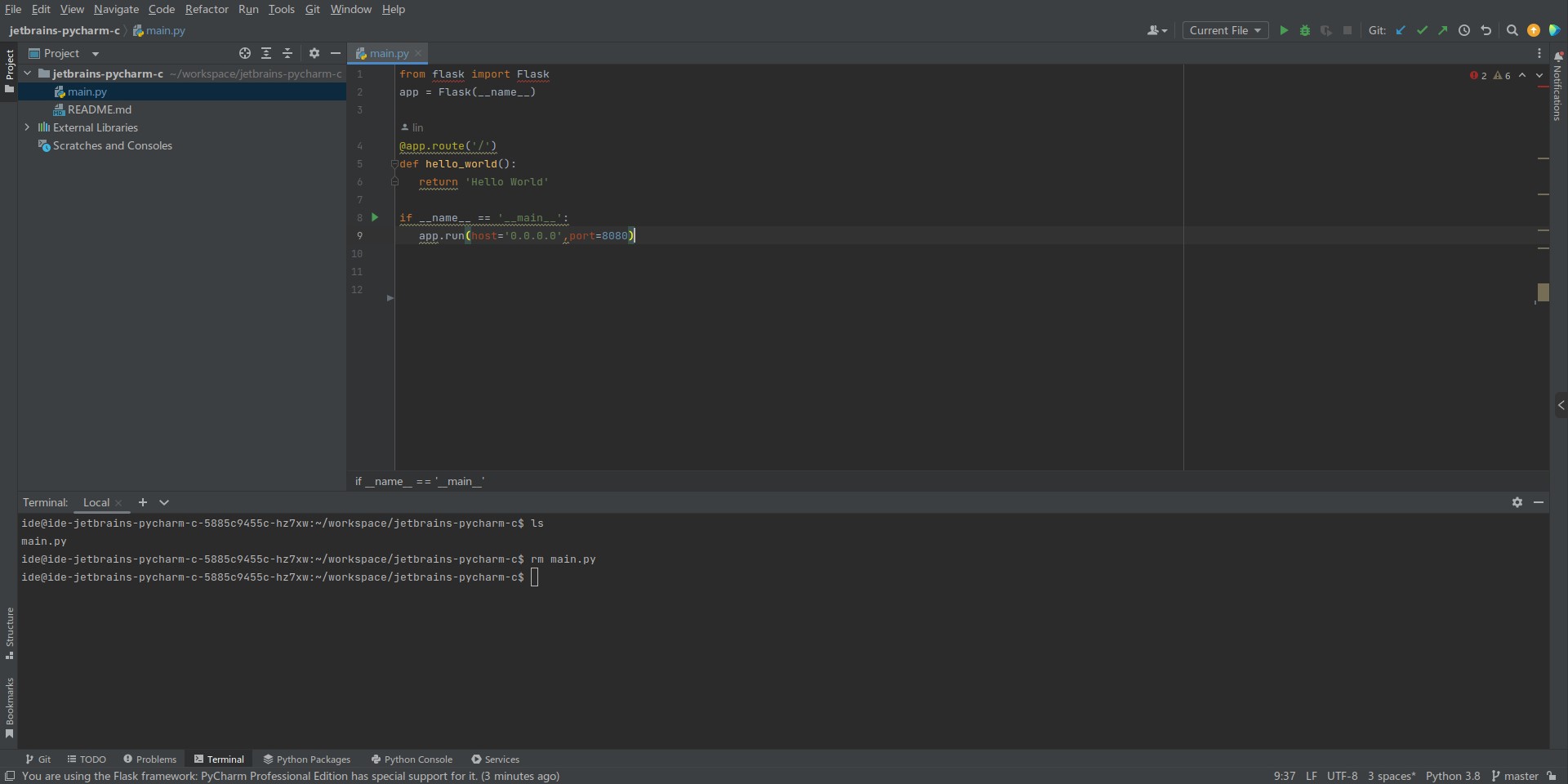Toggle Bookmarks tool window on left stripe
The image size is (1568, 784).
coord(9,708)
